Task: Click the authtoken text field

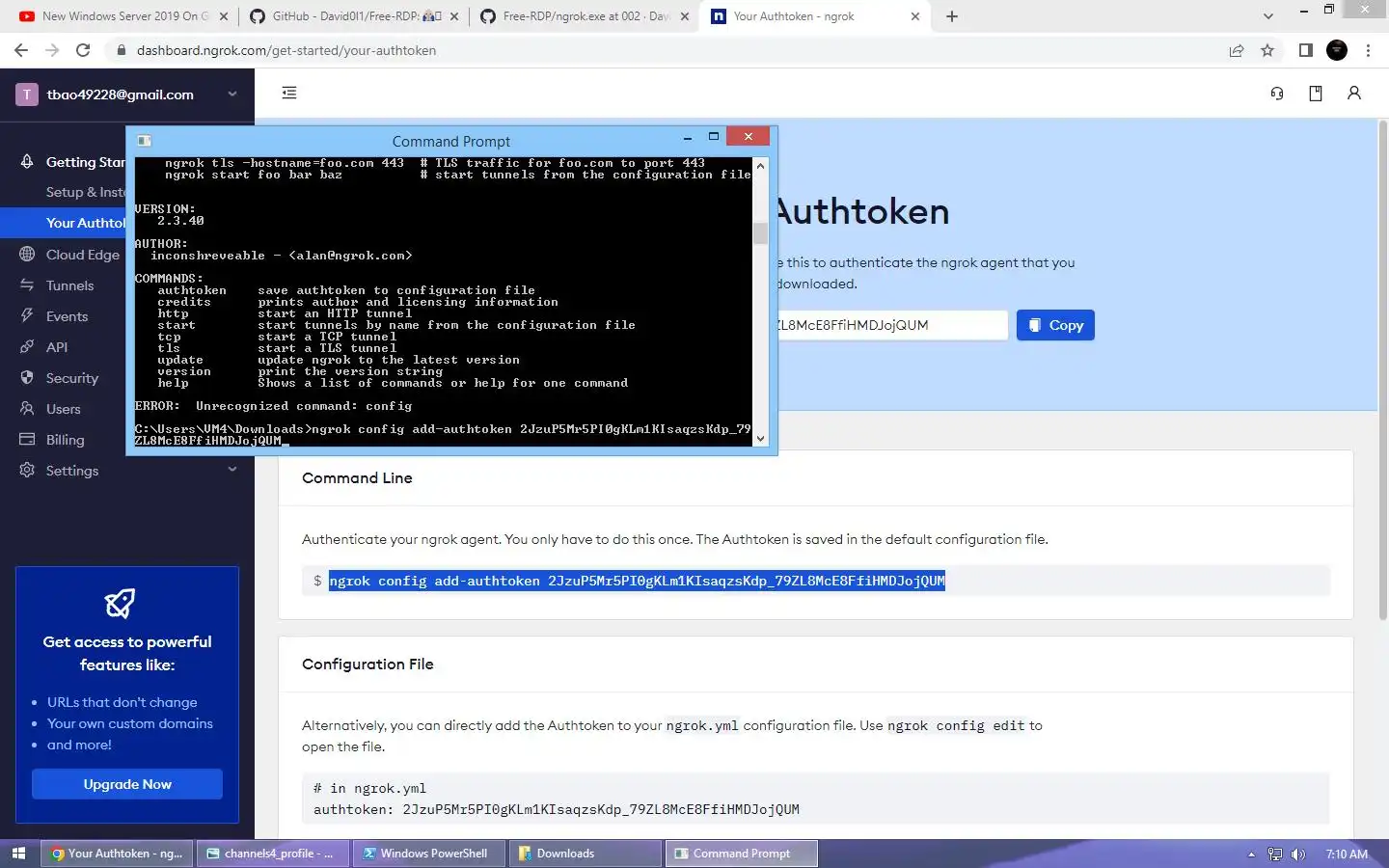Action: pyautogui.click(x=891, y=325)
